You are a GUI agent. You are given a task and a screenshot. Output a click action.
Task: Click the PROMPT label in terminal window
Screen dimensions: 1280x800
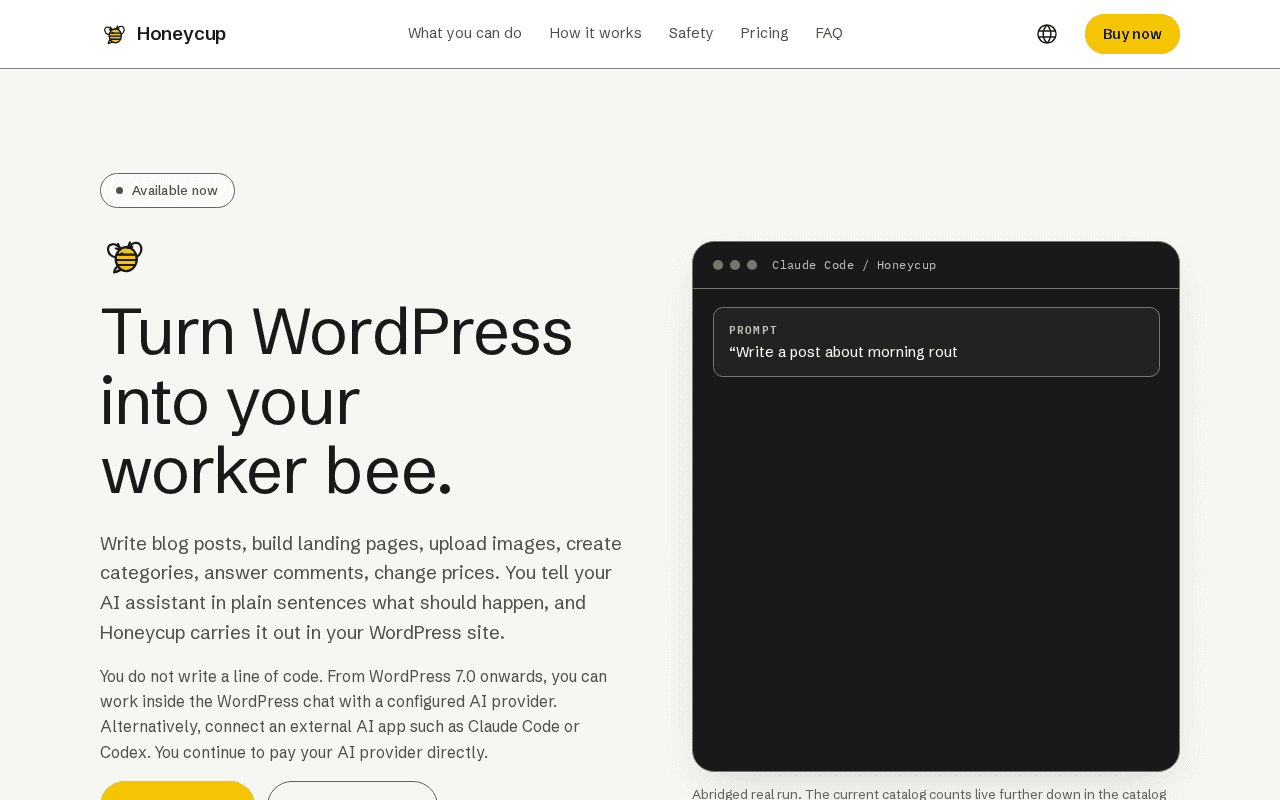753,330
